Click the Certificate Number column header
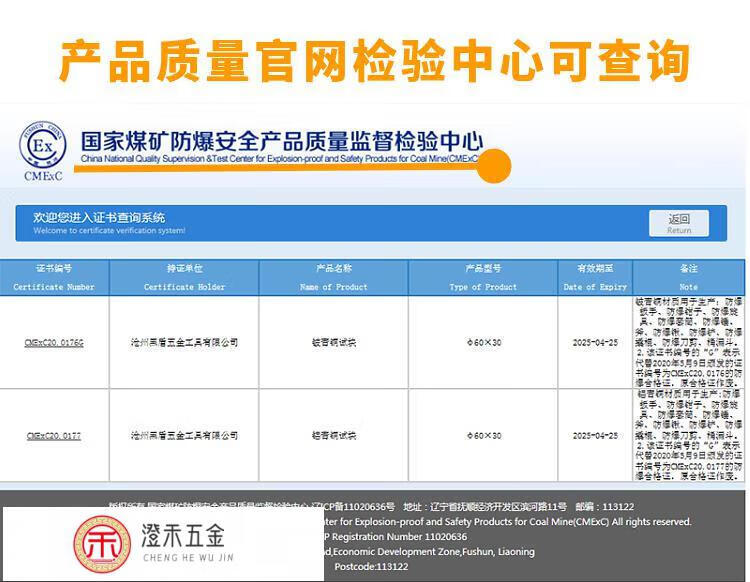Screen dimensions: 750x582 tap(54, 277)
